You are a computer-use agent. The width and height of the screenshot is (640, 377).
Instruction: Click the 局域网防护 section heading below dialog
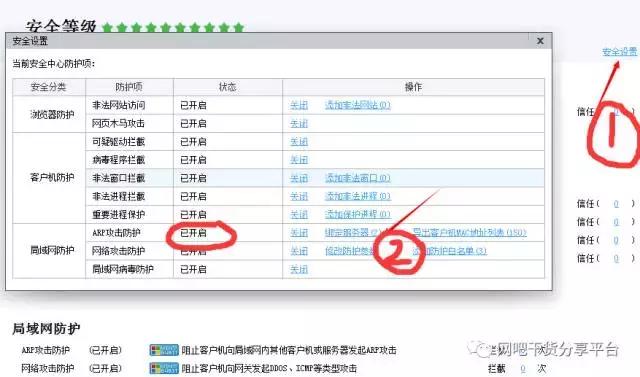coord(46,328)
